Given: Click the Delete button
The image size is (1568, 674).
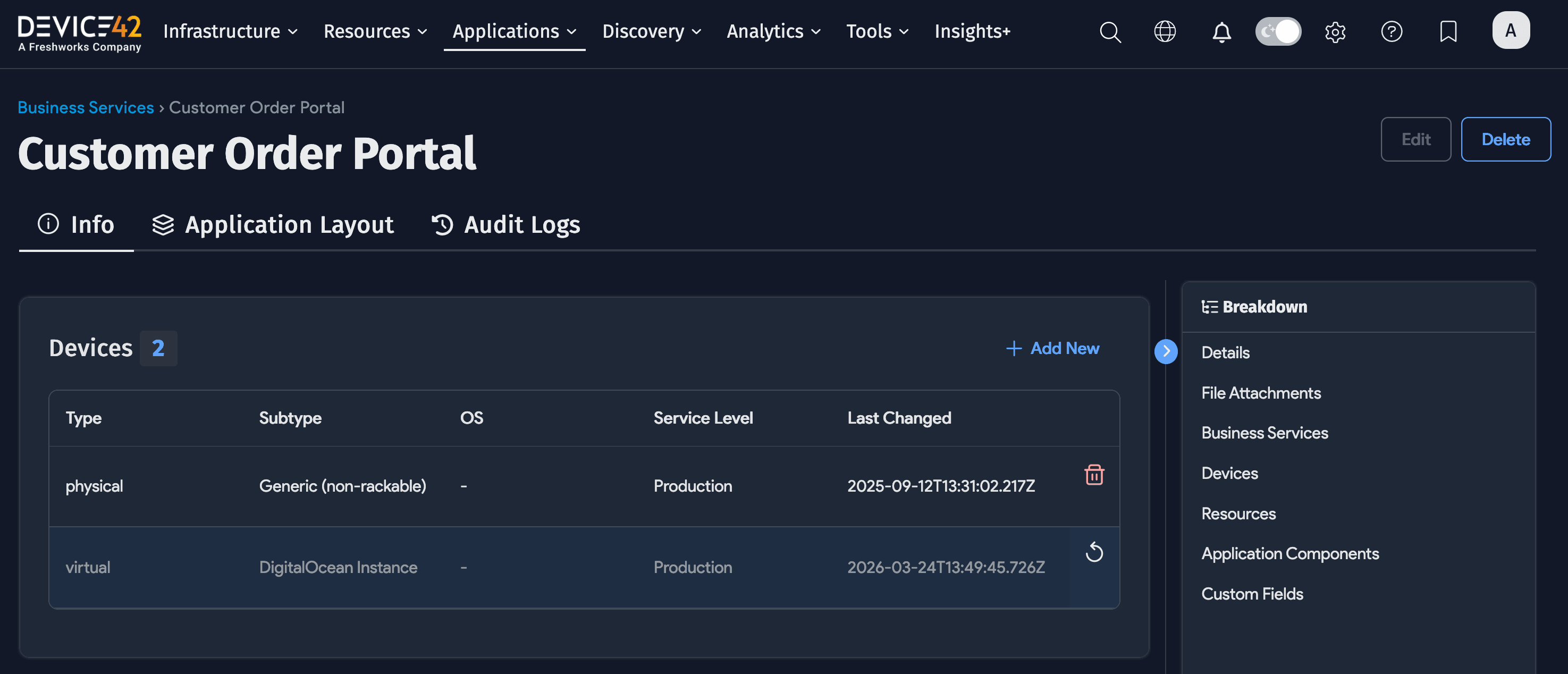Looking at the screenshot, I should 1505,139.
